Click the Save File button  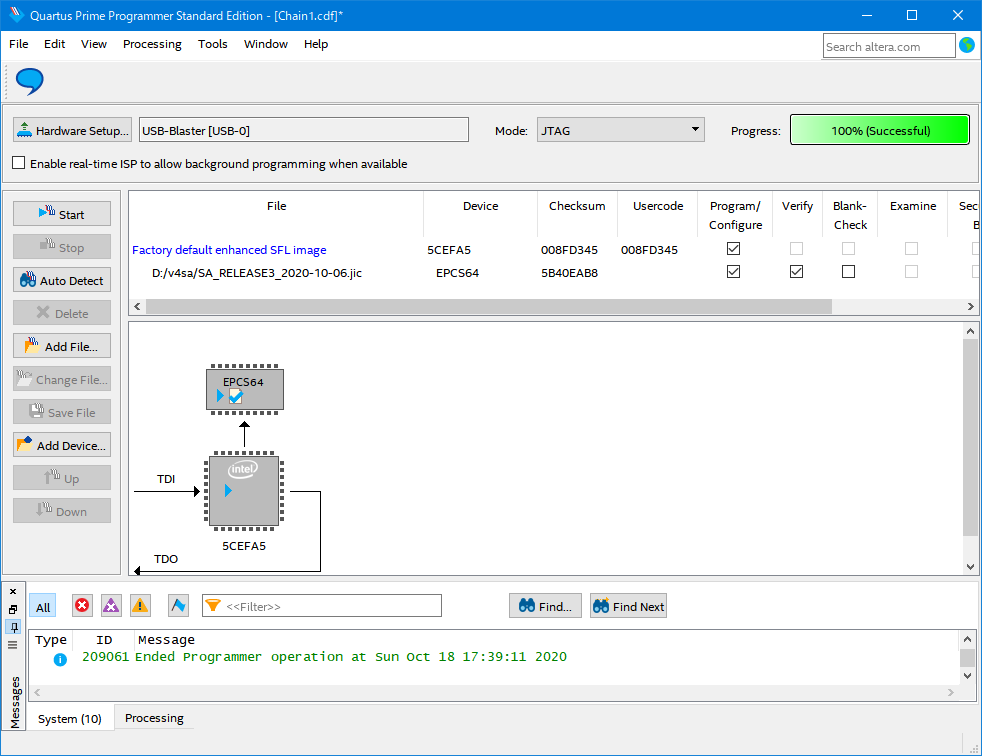[62, 412]
